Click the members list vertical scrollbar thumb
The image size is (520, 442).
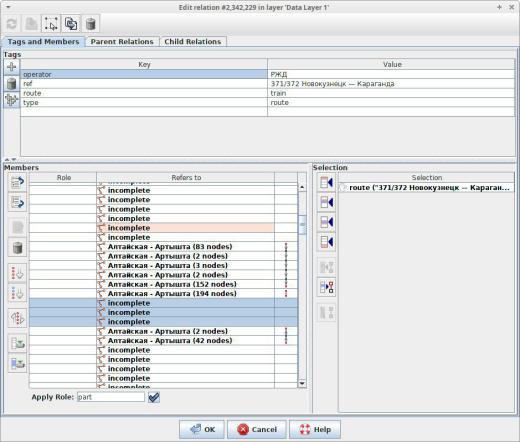pyautogui.click(x=302, y=224)
